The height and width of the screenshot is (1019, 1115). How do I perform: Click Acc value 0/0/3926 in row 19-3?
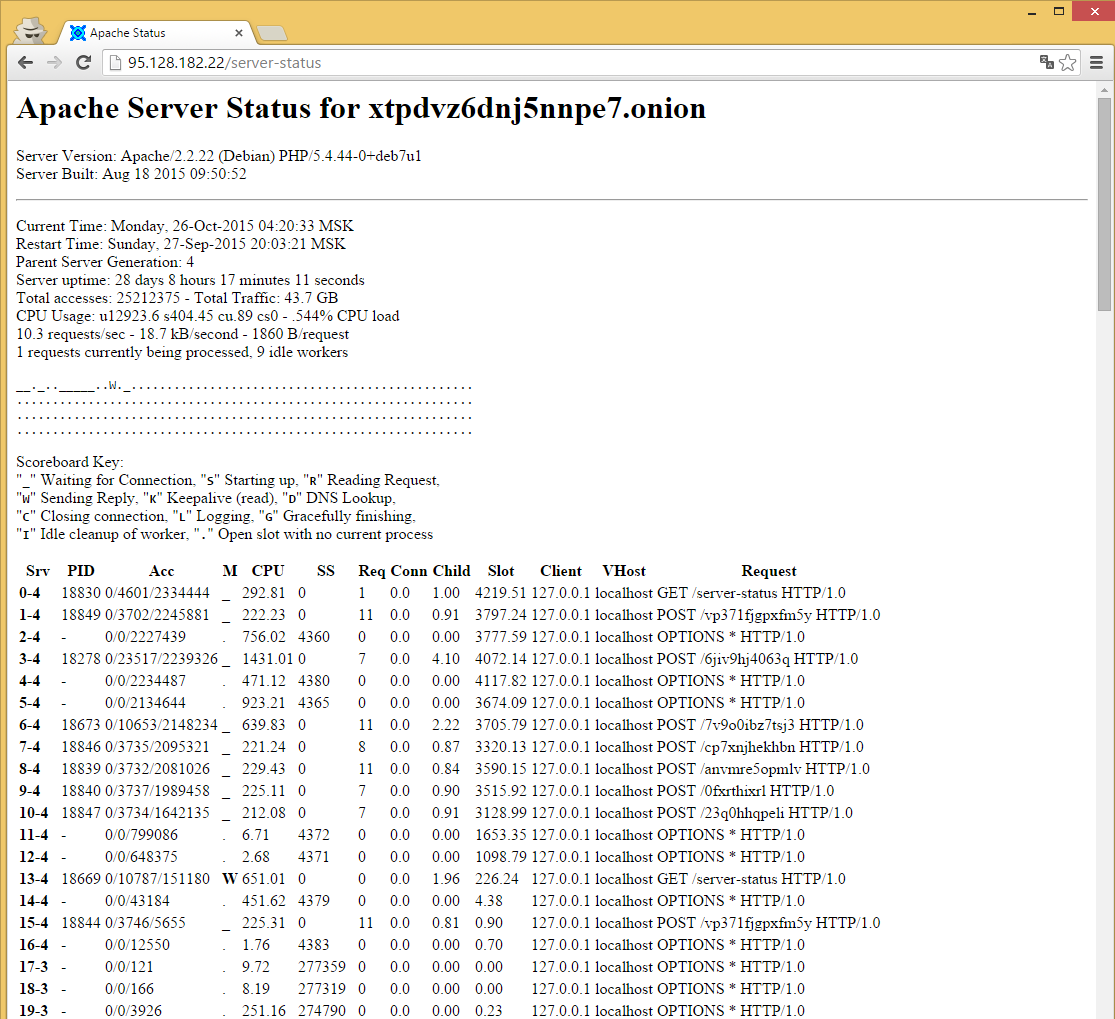pyautogui.click(x=133, y=1011)
